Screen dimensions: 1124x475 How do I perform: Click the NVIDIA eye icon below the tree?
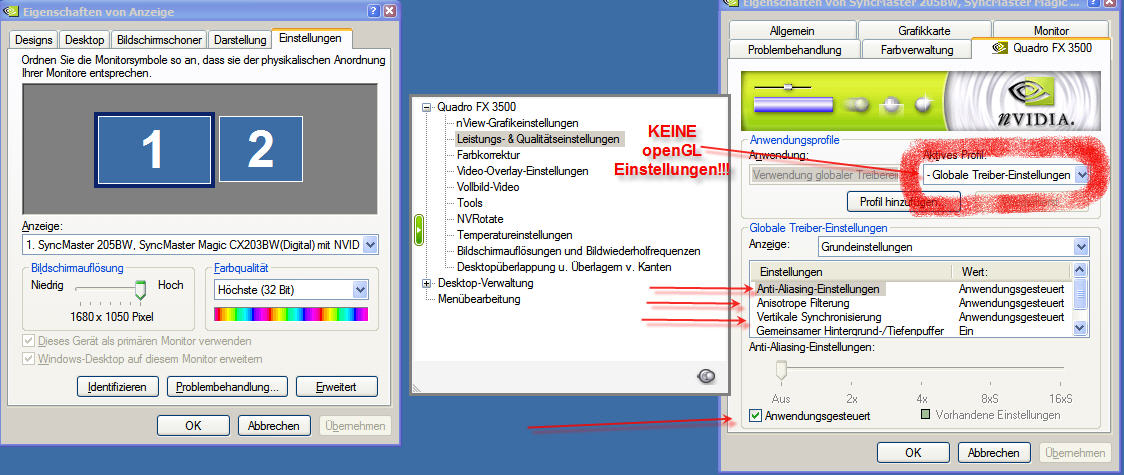705,375
